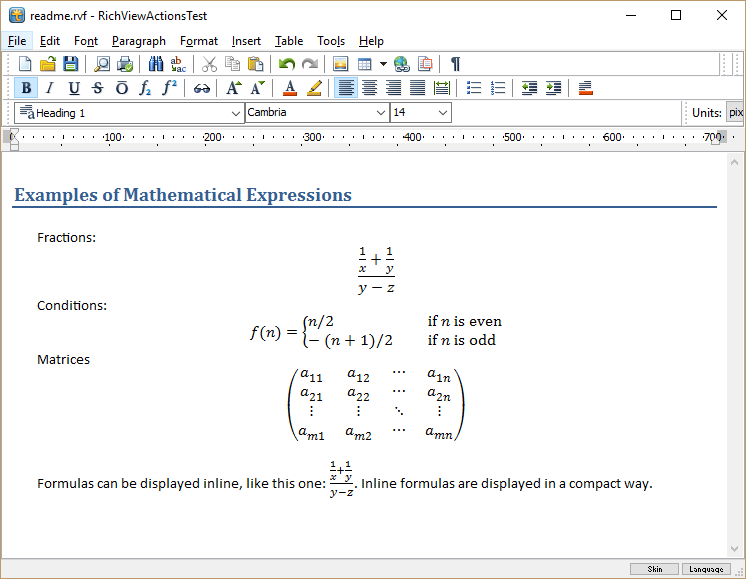Click the grow font size icon
Screen dimensions: 746x579
[233, 88]
